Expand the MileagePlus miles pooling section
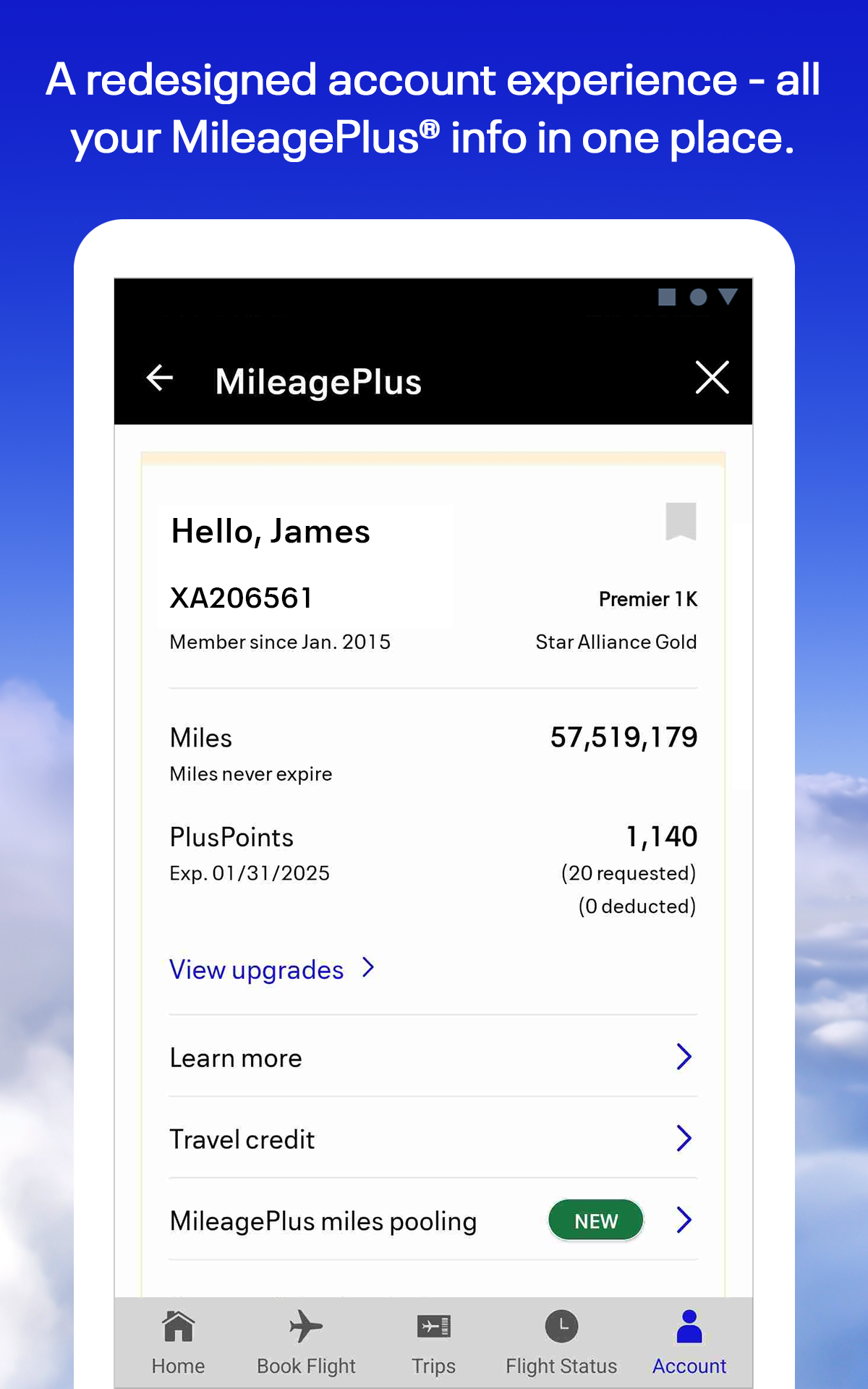The width and height of the screenshot is (868, 1389). coord(685,1220)
